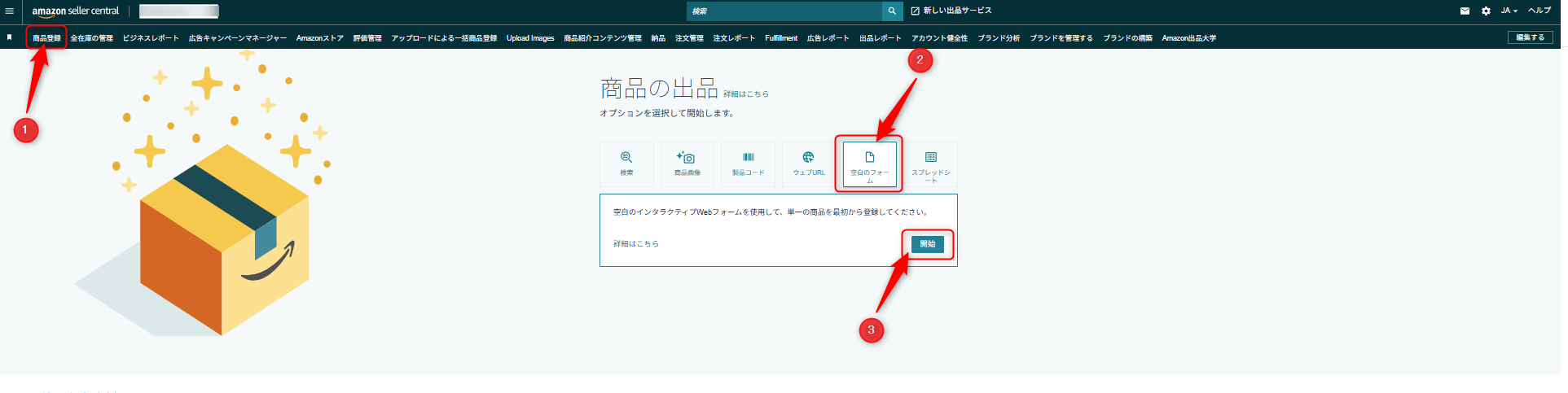Click the 編集する edit button
The image size is (1568, 393).
click(x=1530, y=37)
